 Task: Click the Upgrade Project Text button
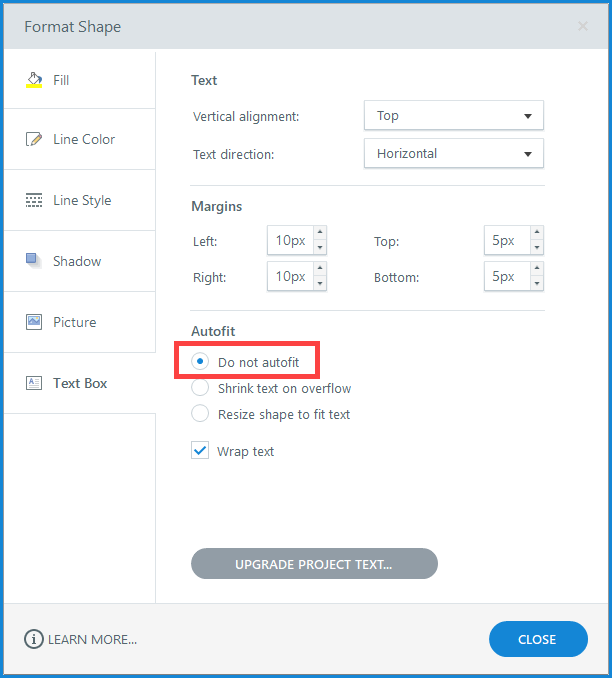(x=314, y=564)
